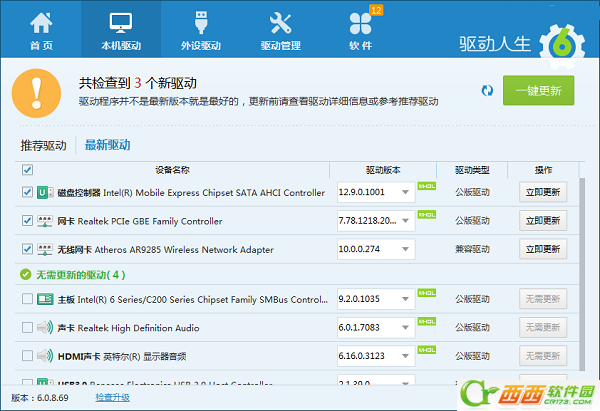
Task: Open the 9.2.0.1035 version dropdown
Action: coord(406,298)
